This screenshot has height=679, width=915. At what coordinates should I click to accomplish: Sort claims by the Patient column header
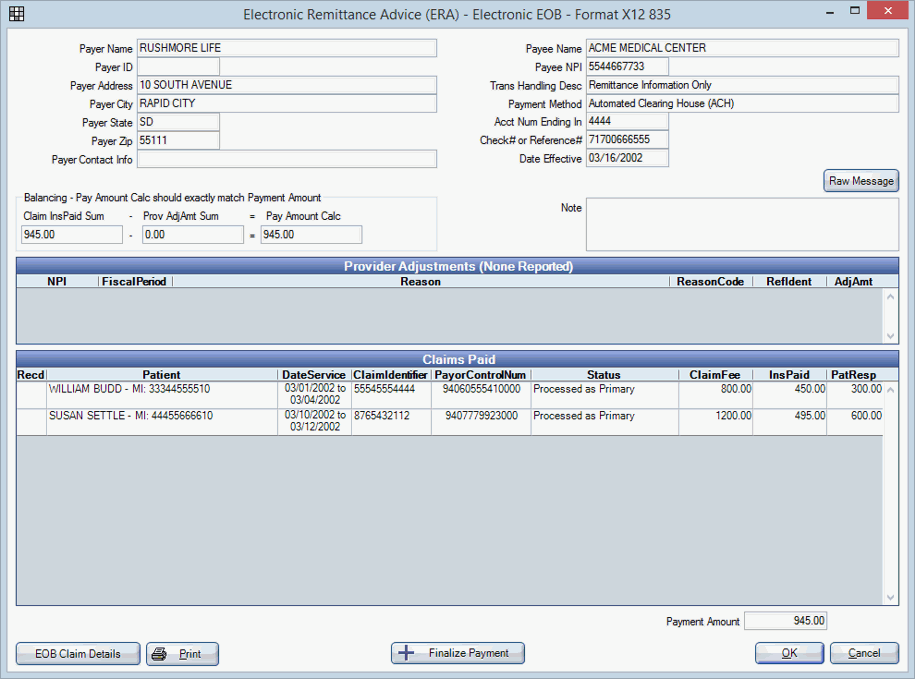pyautogui.click(x=161, y=375)
